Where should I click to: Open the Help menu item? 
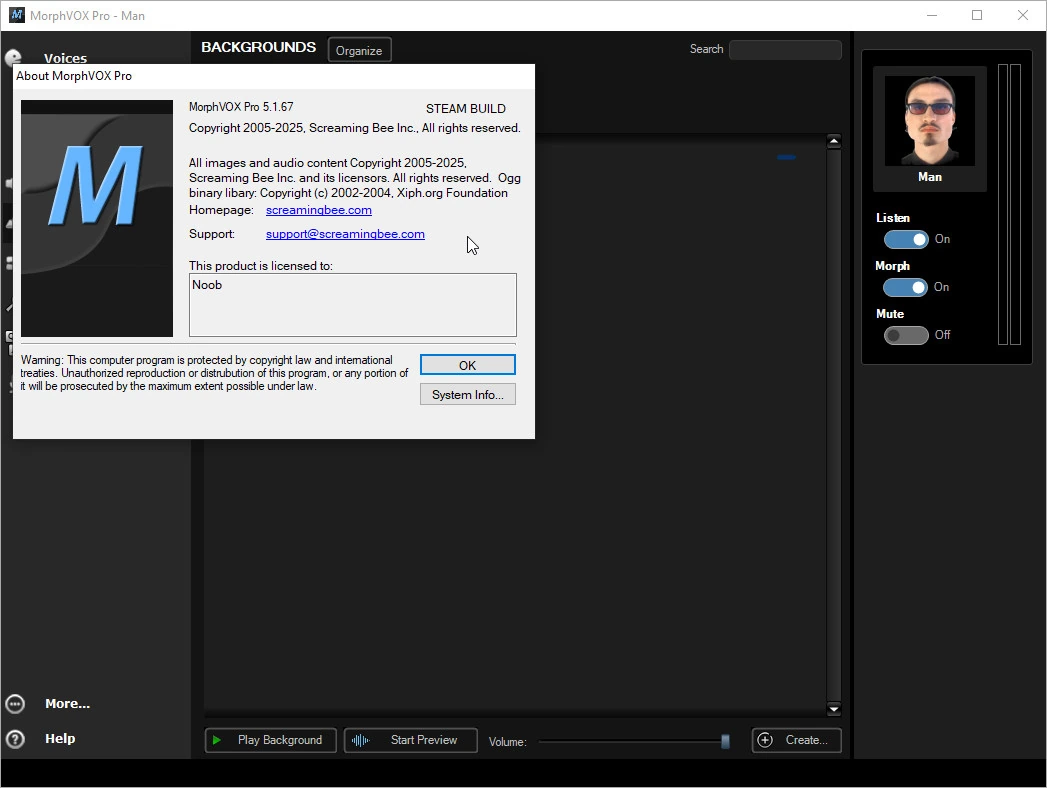coord(60,739)
